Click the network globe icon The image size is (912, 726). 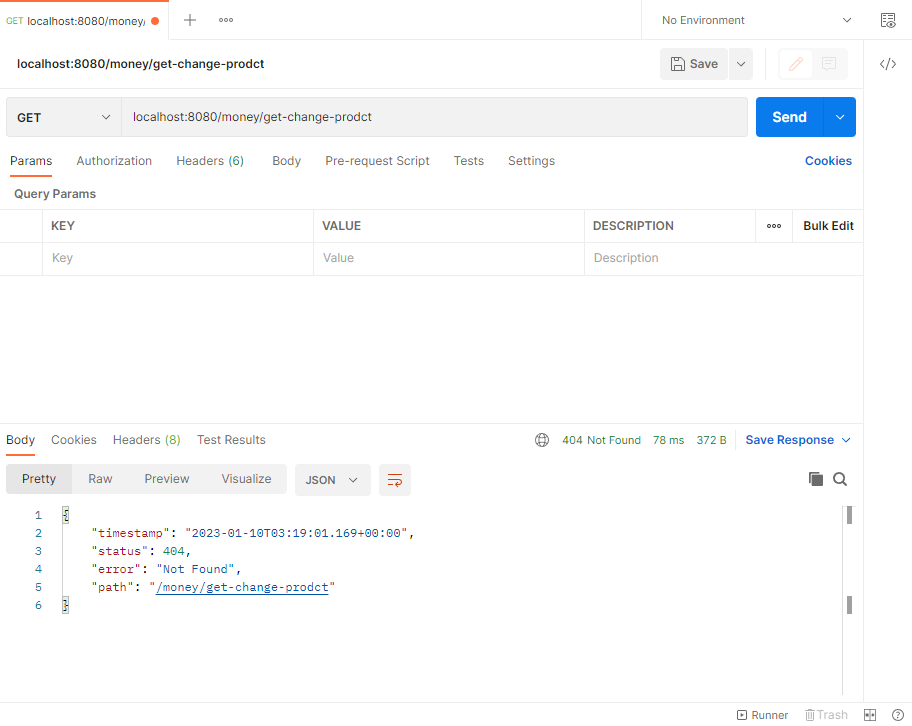click(x=542, y=440)
